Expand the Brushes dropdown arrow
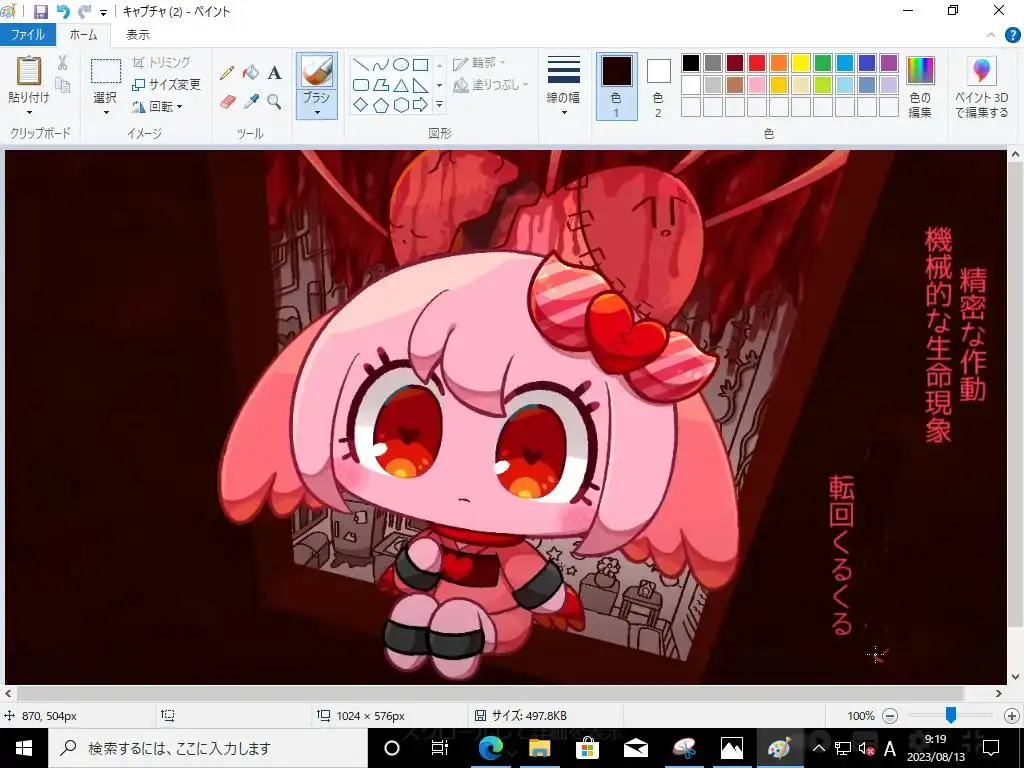 point(317,112)
